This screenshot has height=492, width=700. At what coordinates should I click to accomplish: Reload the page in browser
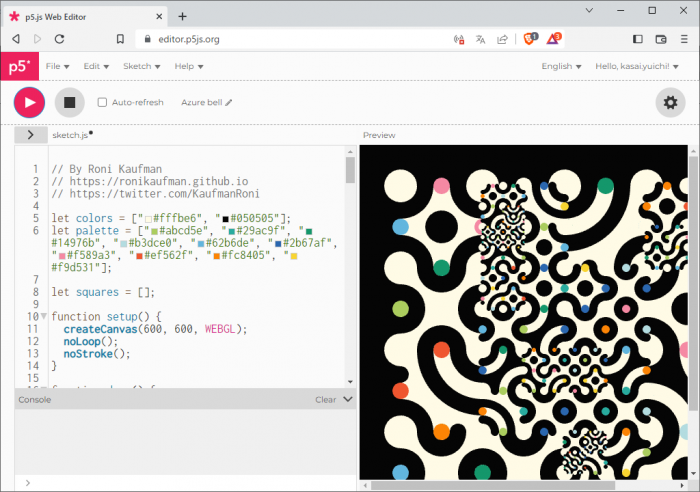pyautogui.click(x=60, y=39)
